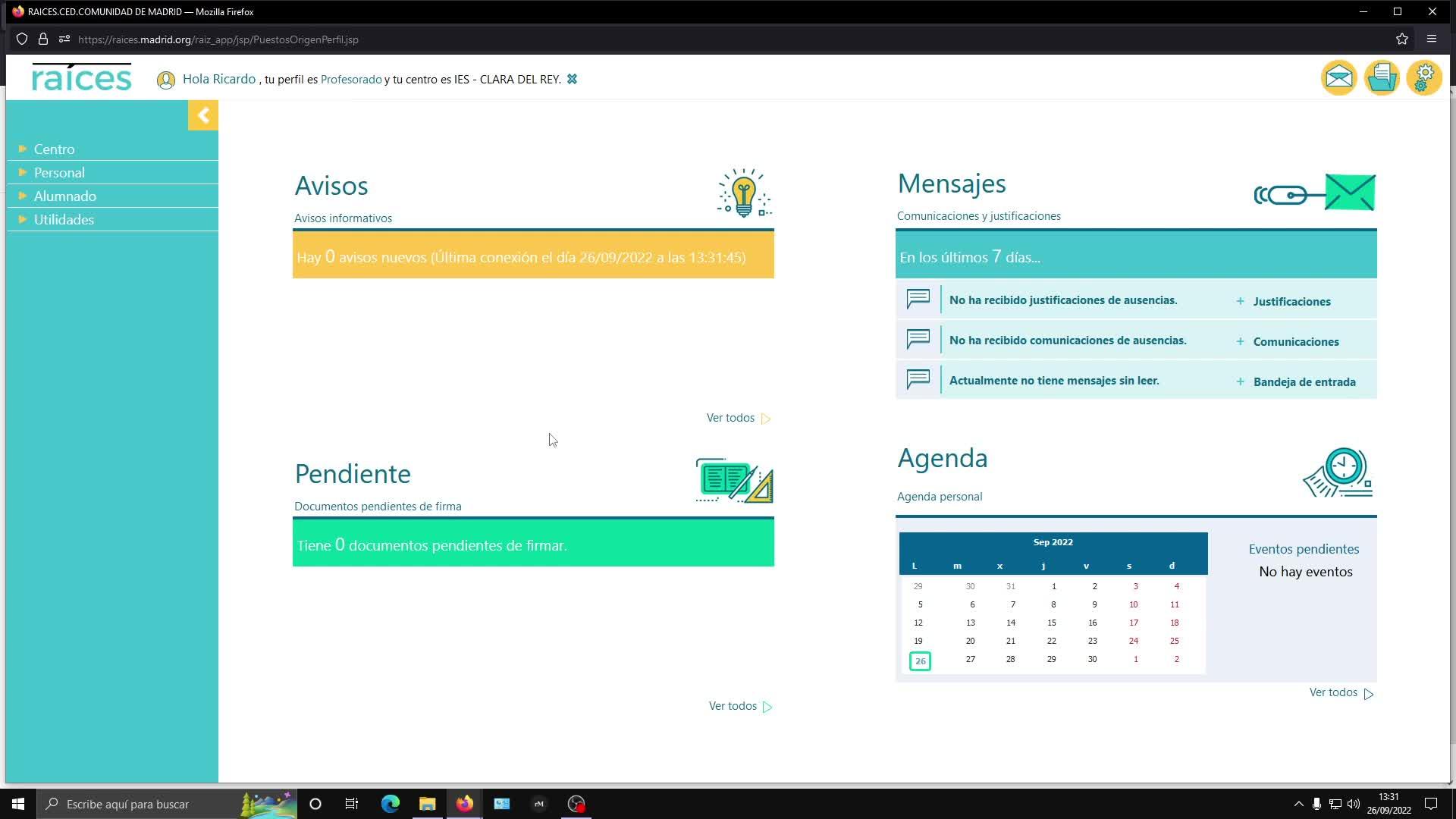Close the profile banner with X icon
This screenshot has width=1456, height=819.
(572, 79)
